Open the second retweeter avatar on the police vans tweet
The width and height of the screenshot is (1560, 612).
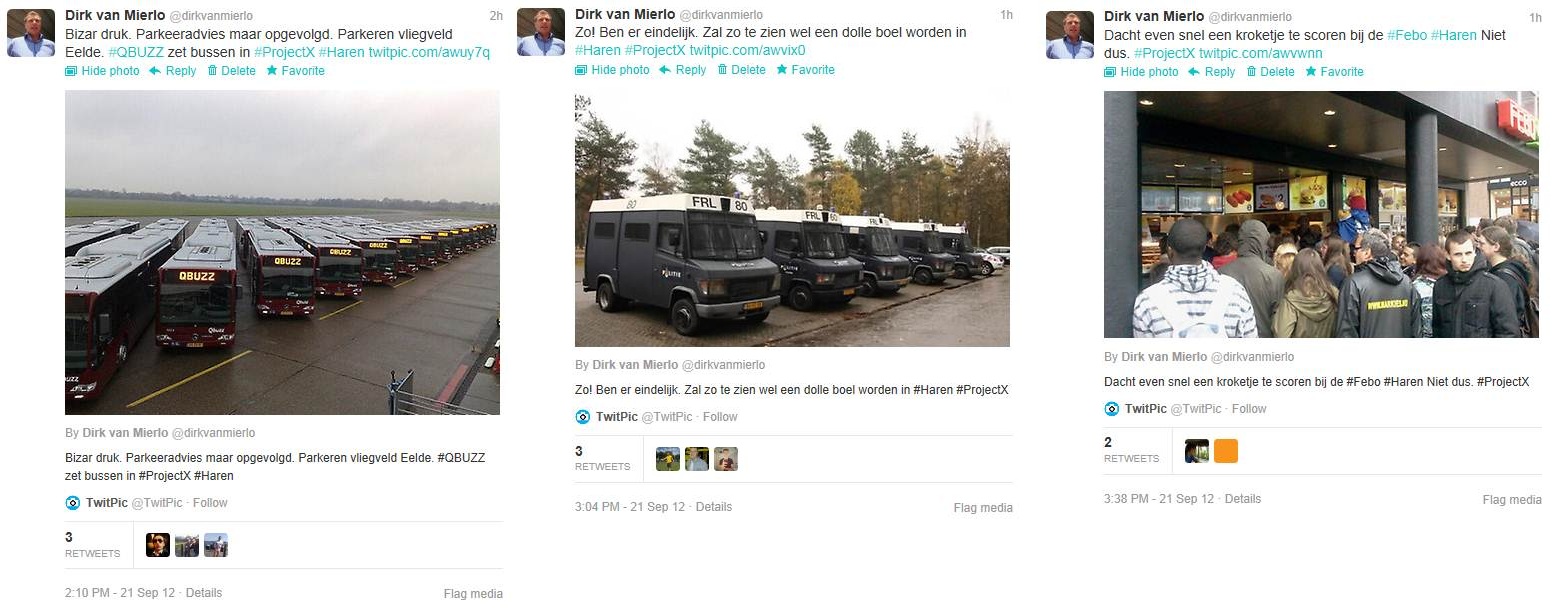click(697, 459)
